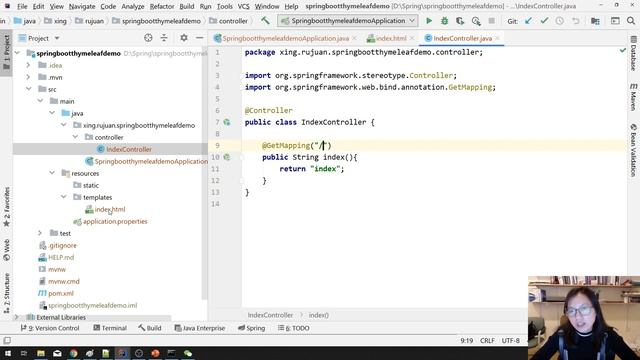Screen dimensions: 640x360
Task: Click locate file target icon in Project panel
Action: (x=148, y=38)
